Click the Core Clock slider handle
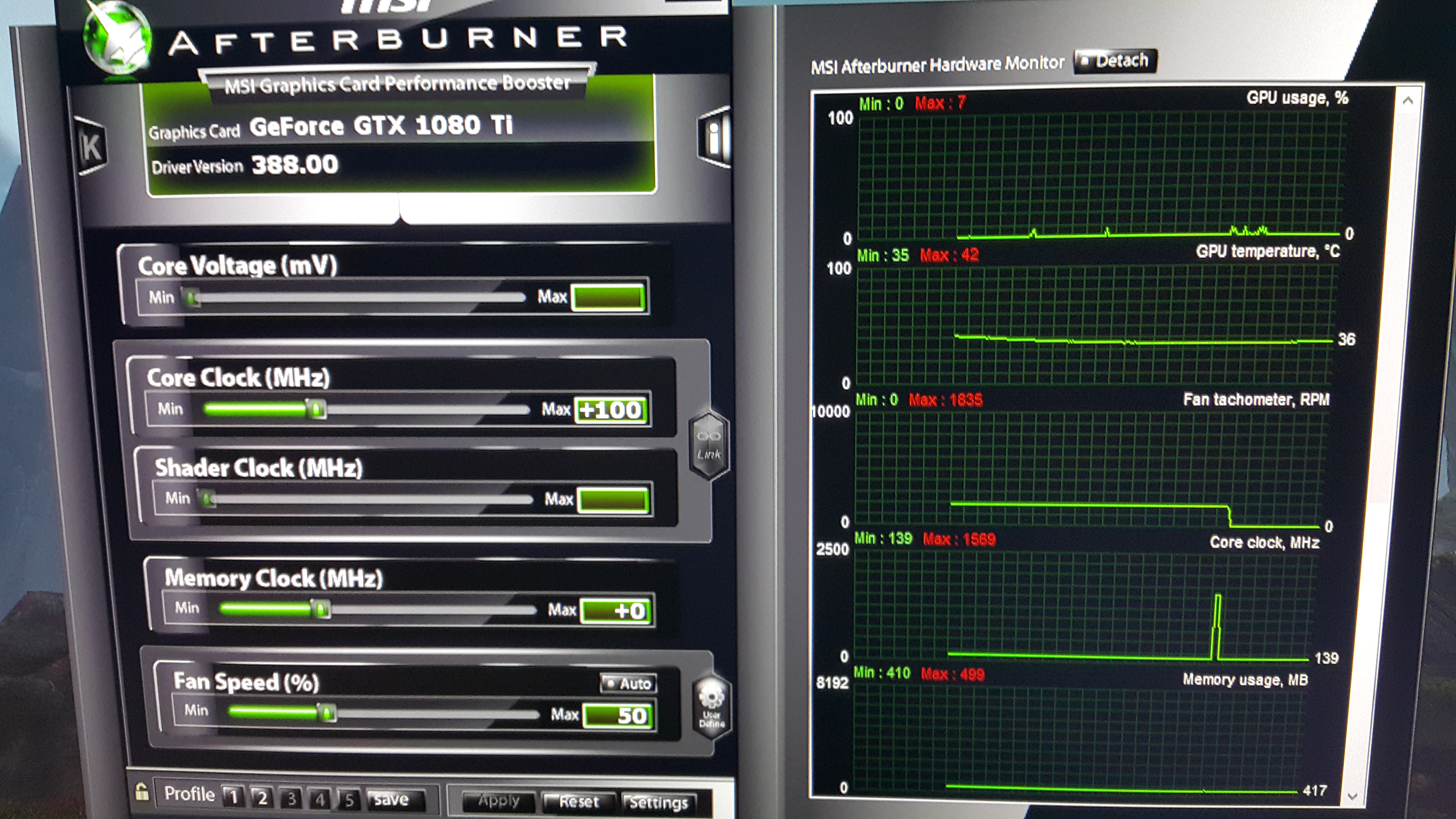The width and height of the screenshot is (1456, 819). click(316, 409)
